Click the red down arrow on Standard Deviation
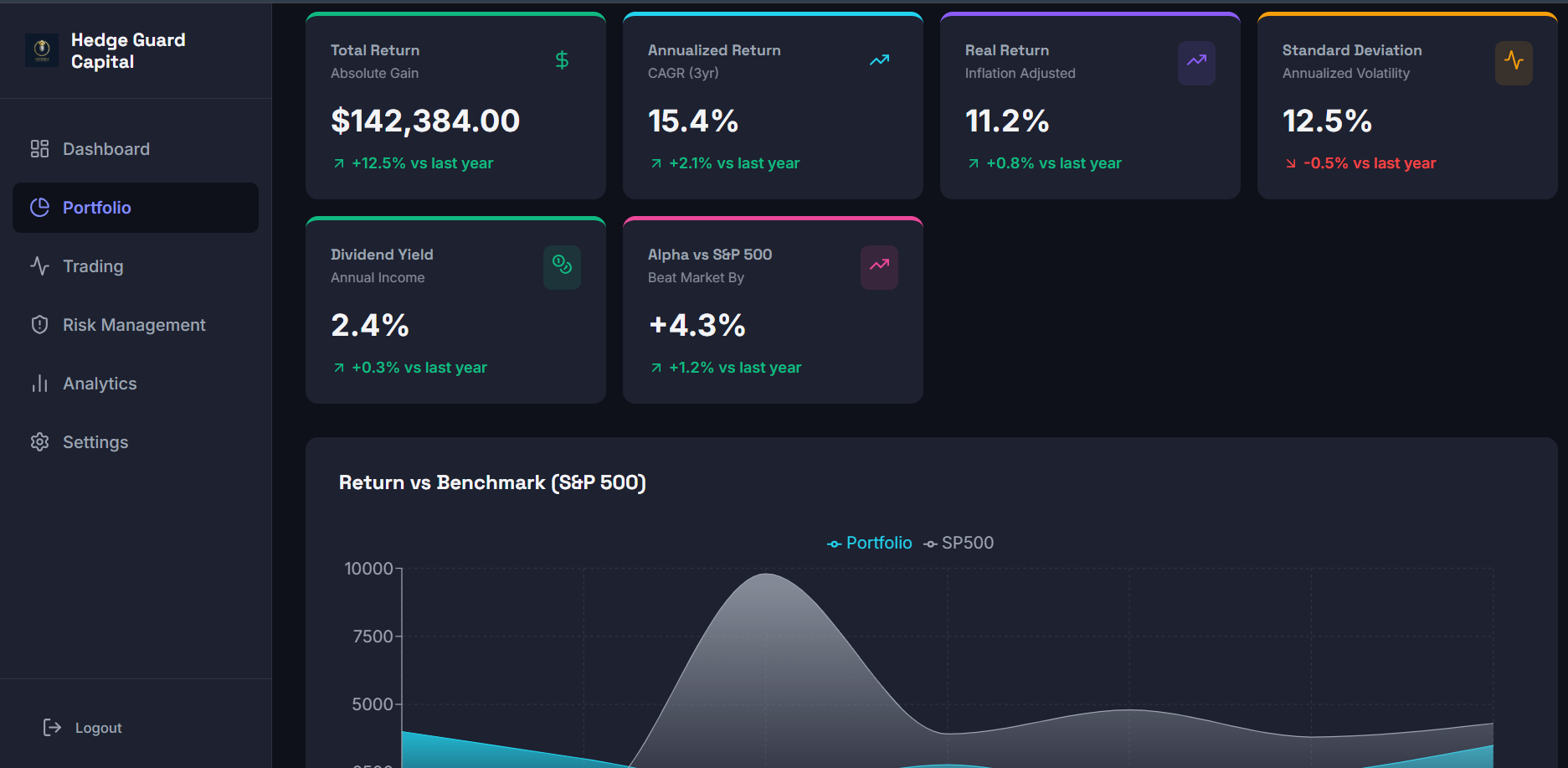The image size is (1568, 768). click(1291, 163)
